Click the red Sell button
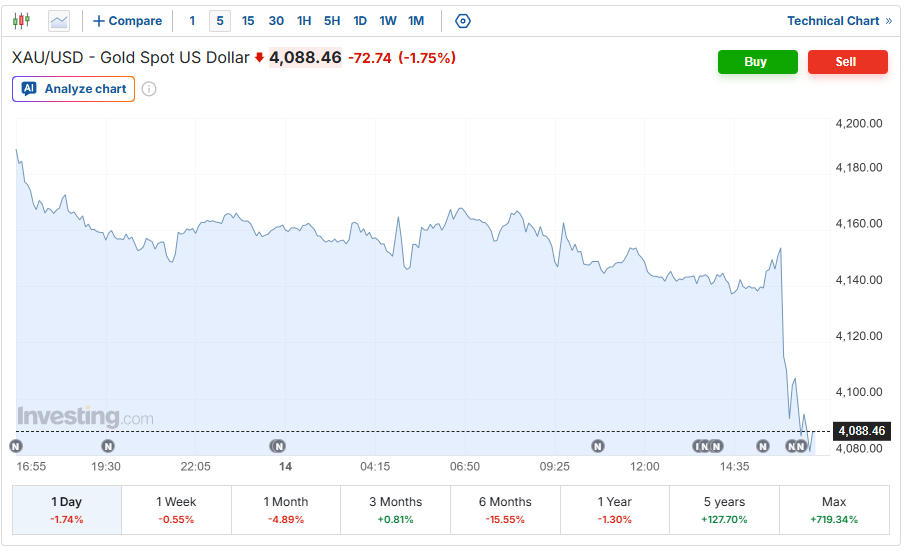 [x=848, y=62]
